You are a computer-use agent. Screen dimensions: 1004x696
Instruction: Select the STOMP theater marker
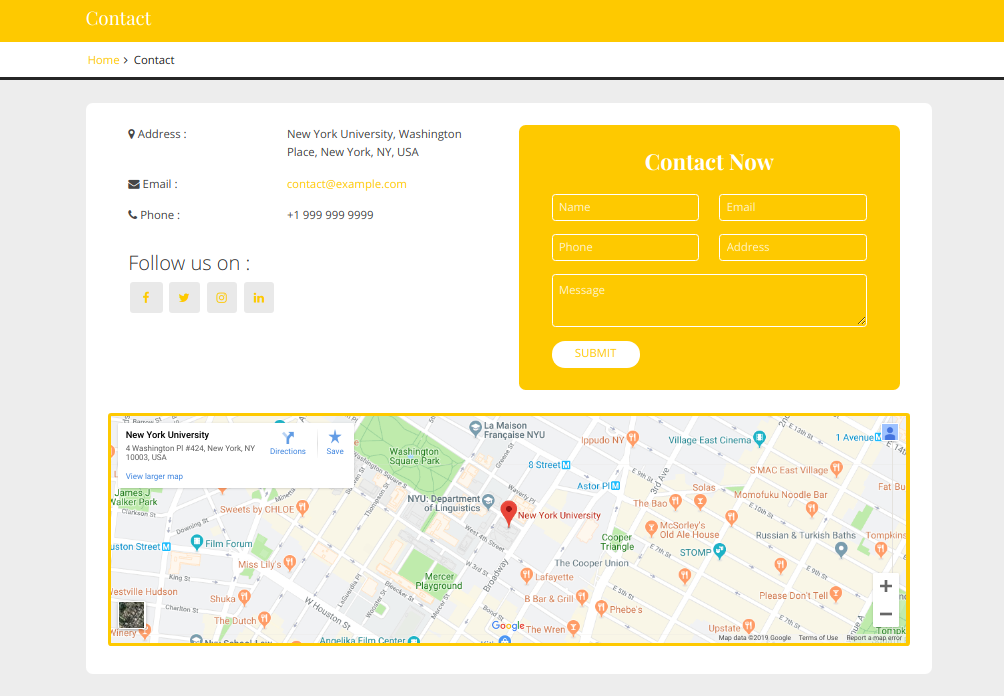pyautogui.click(x=720, y=551)
